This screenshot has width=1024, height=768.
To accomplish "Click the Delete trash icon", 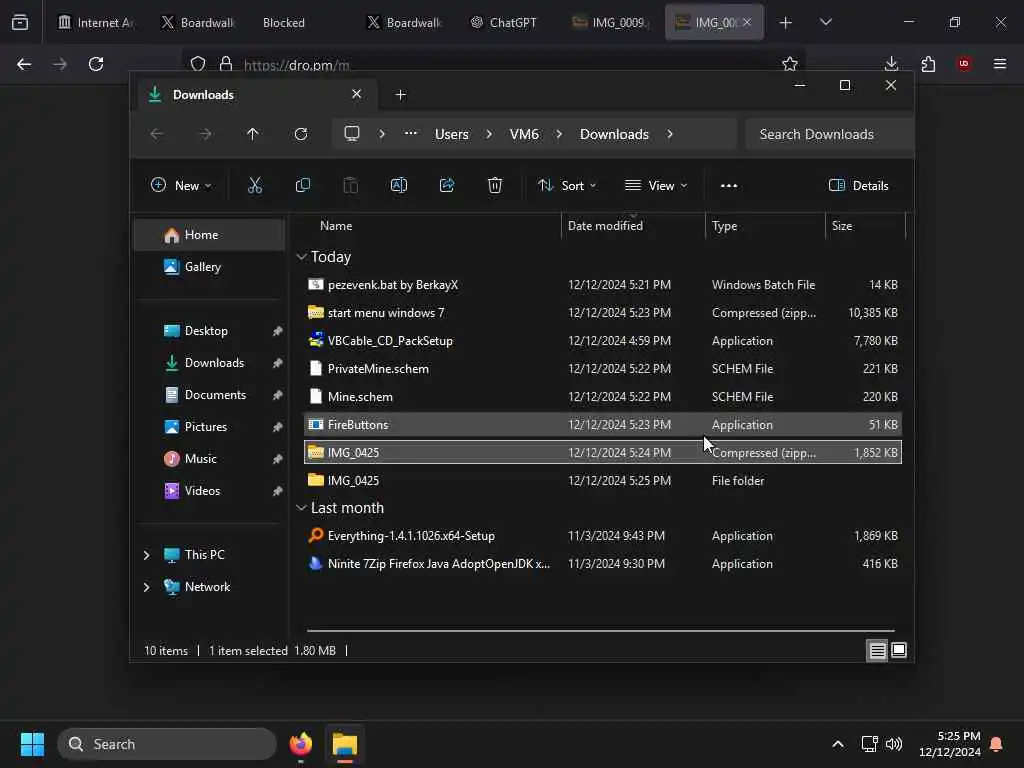I will (495, 185).
